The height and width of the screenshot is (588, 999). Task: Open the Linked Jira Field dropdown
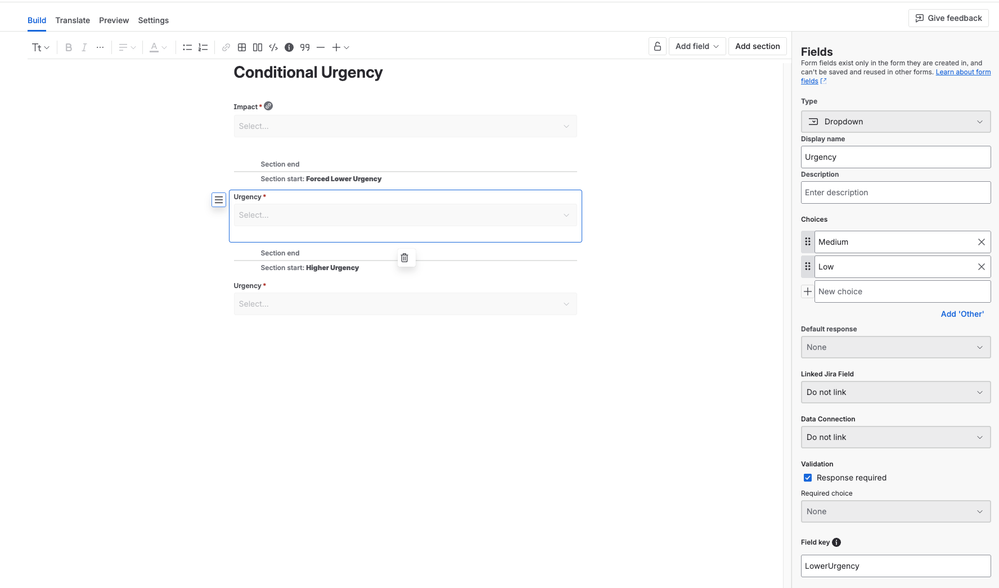pyautogui.click(x=895, y=392)
